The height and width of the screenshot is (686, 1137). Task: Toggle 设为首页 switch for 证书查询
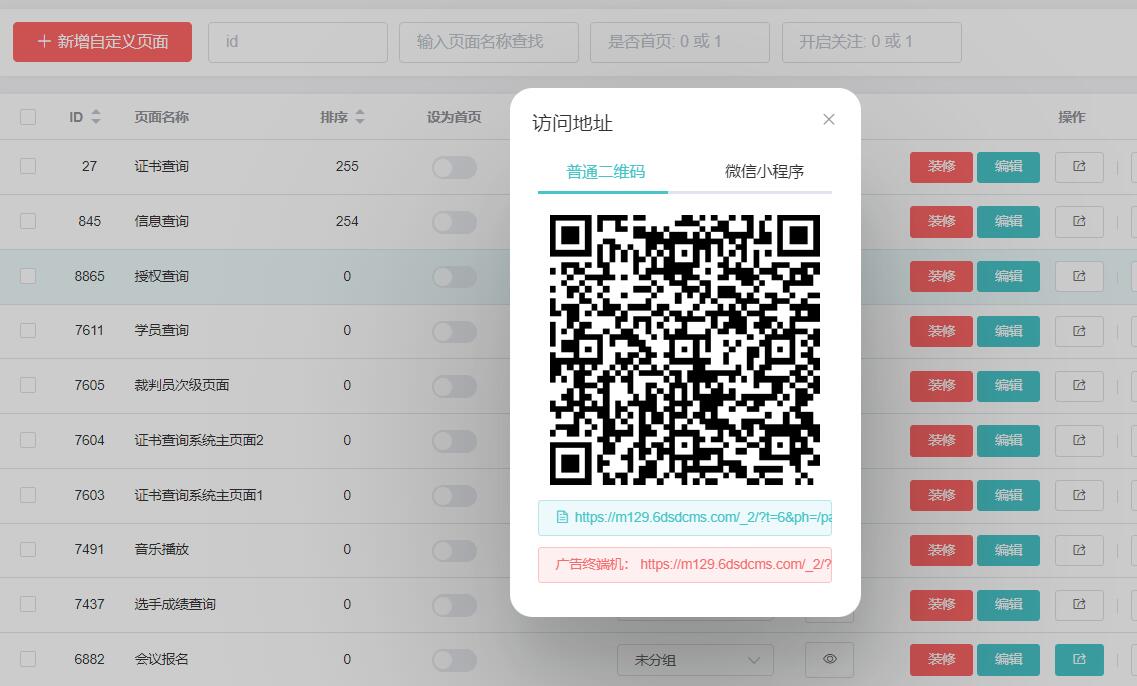click(x=455, y=167)
